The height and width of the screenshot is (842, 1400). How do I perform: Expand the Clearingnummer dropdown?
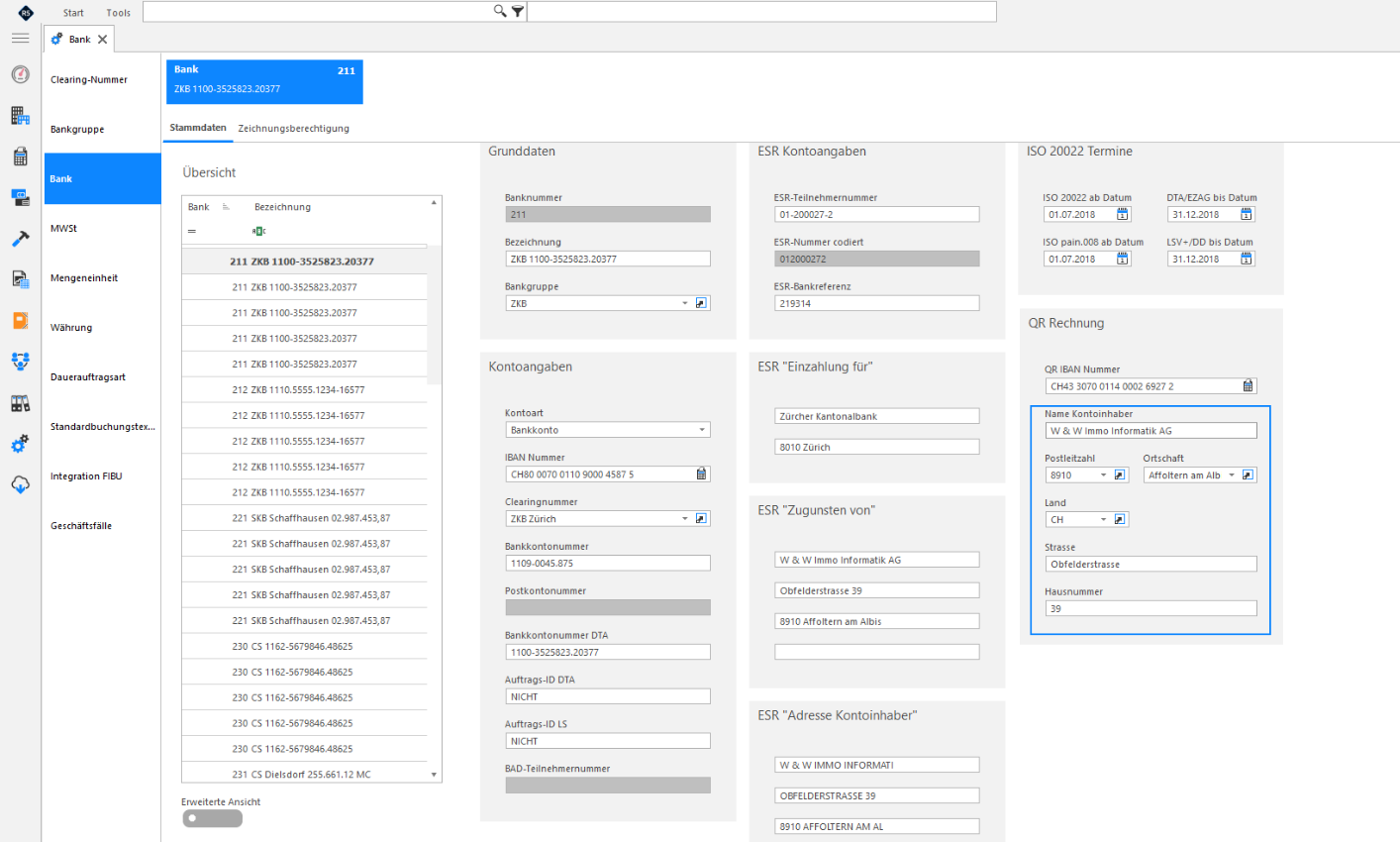click(684, 518)
